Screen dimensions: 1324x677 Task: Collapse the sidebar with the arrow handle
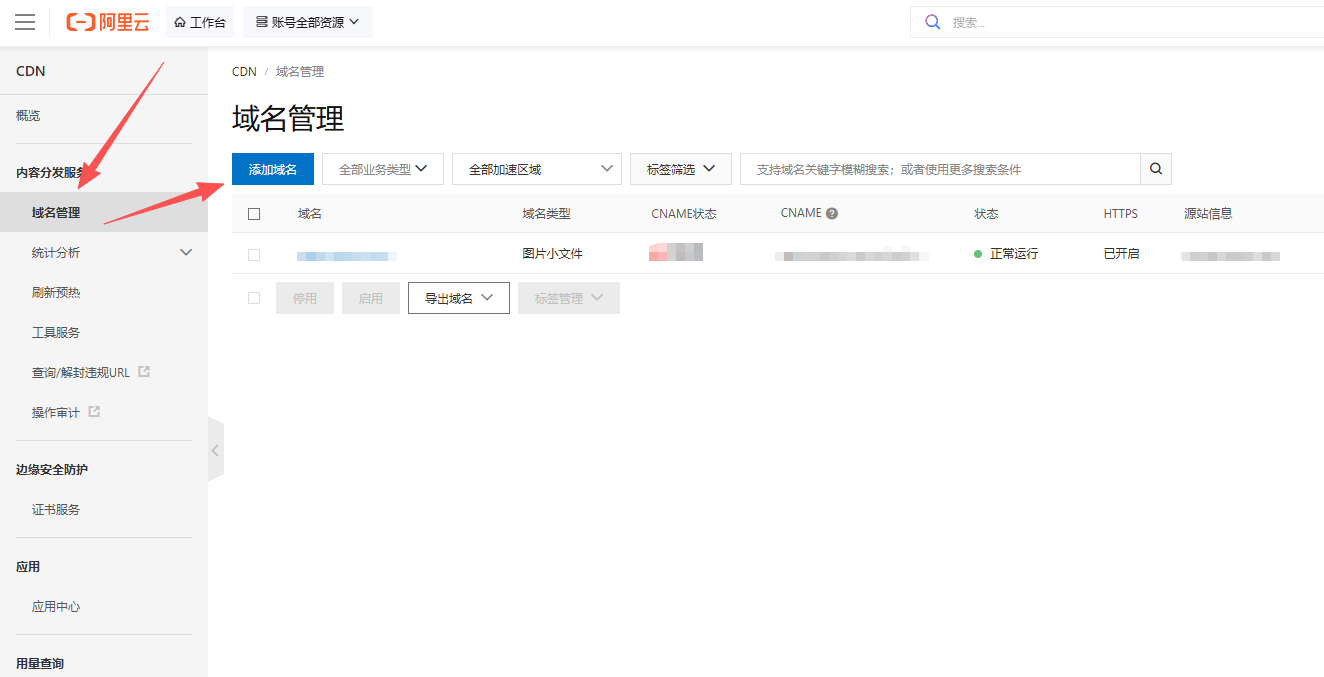(215, 450)
